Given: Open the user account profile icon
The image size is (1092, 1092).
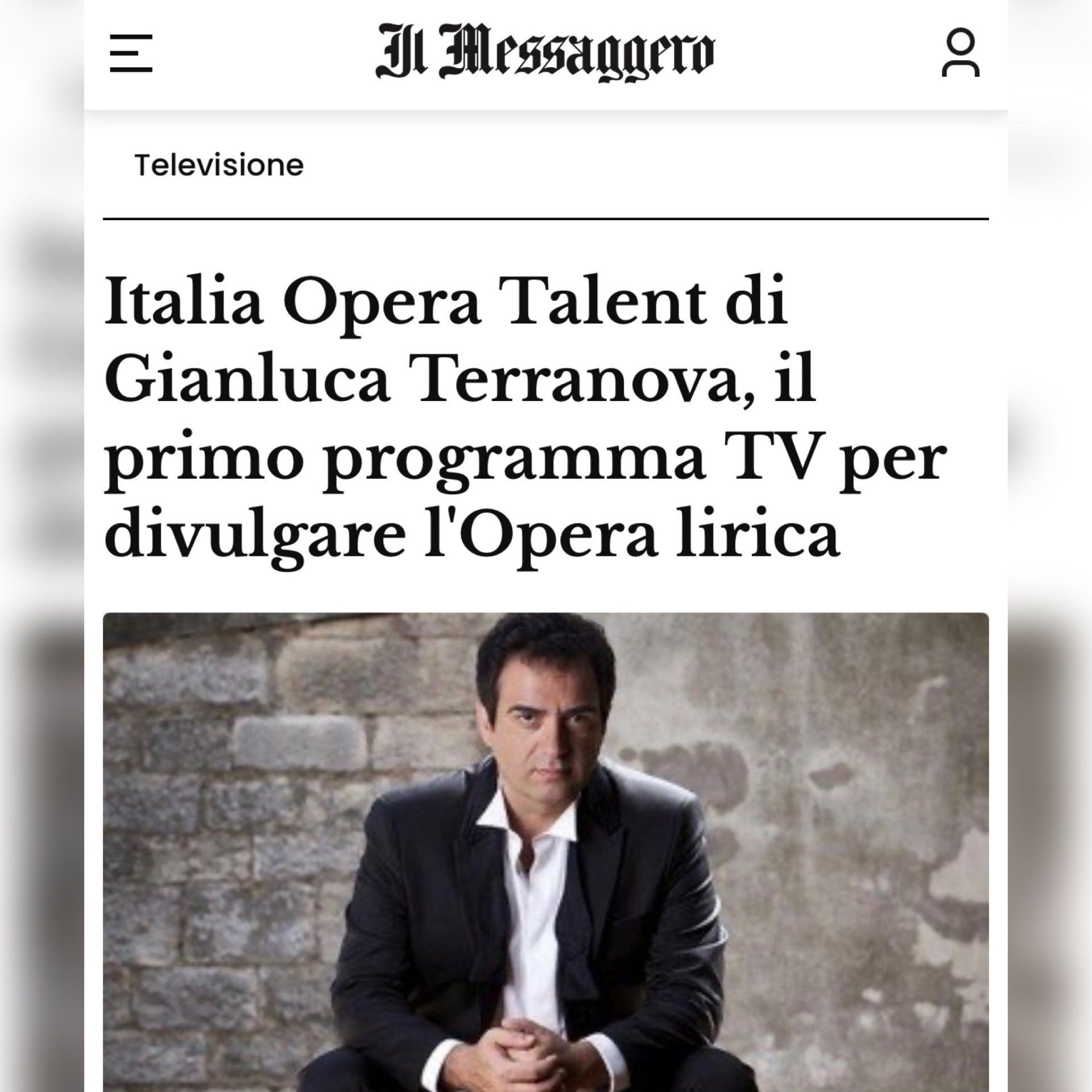Looking at the screenshot, I should click(961, 53).
